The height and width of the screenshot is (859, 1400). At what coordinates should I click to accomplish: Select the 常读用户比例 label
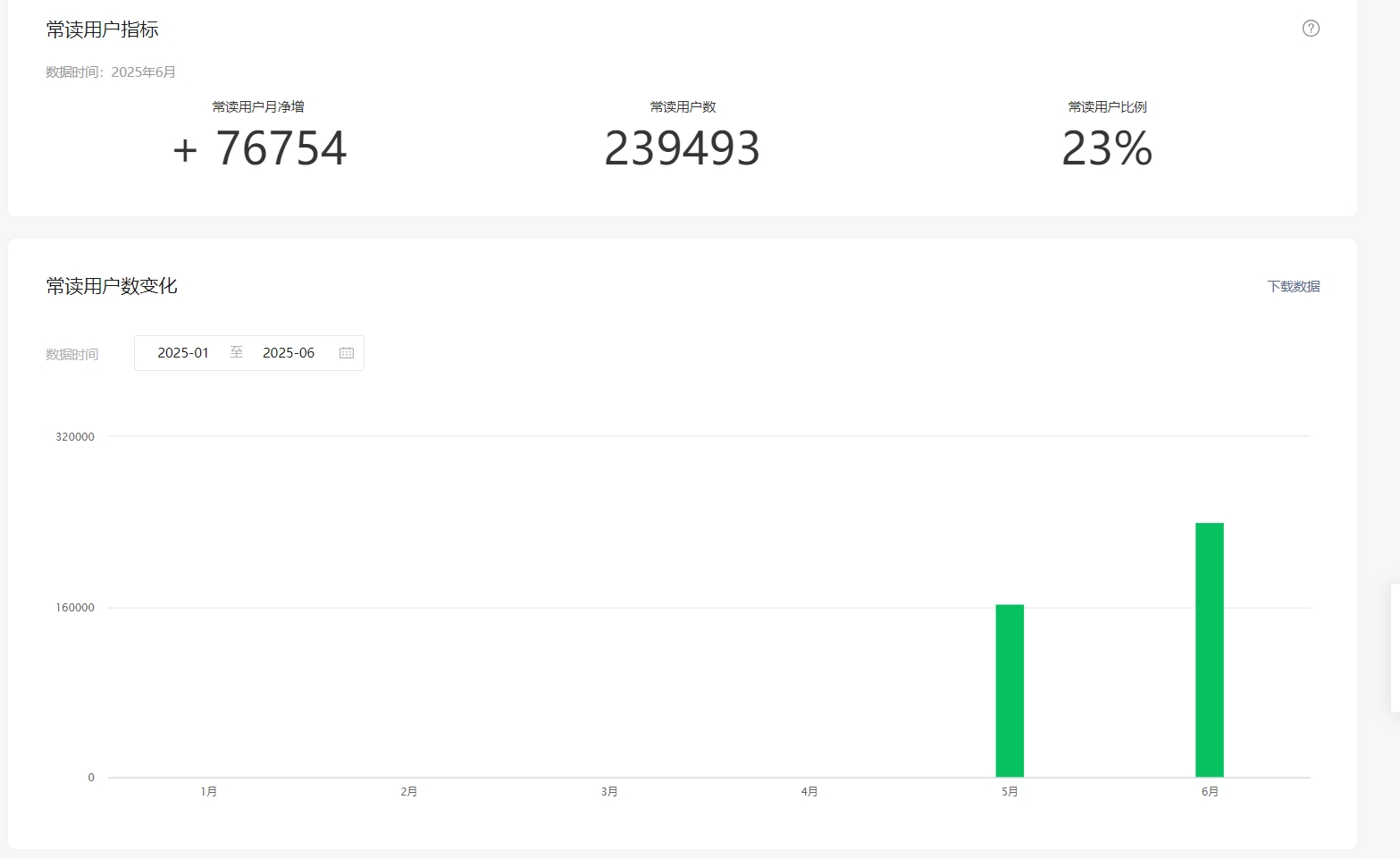[x=1107, y=107]
